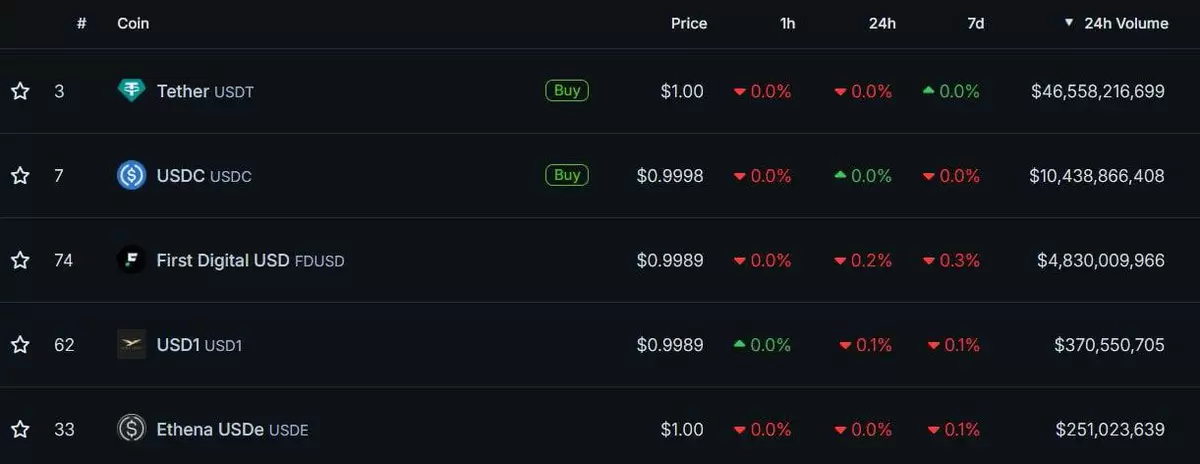The width and height of the screenshot is (1200, 464).
Task: Mark Ethena USDe with the star
Action: coord(20,429)
